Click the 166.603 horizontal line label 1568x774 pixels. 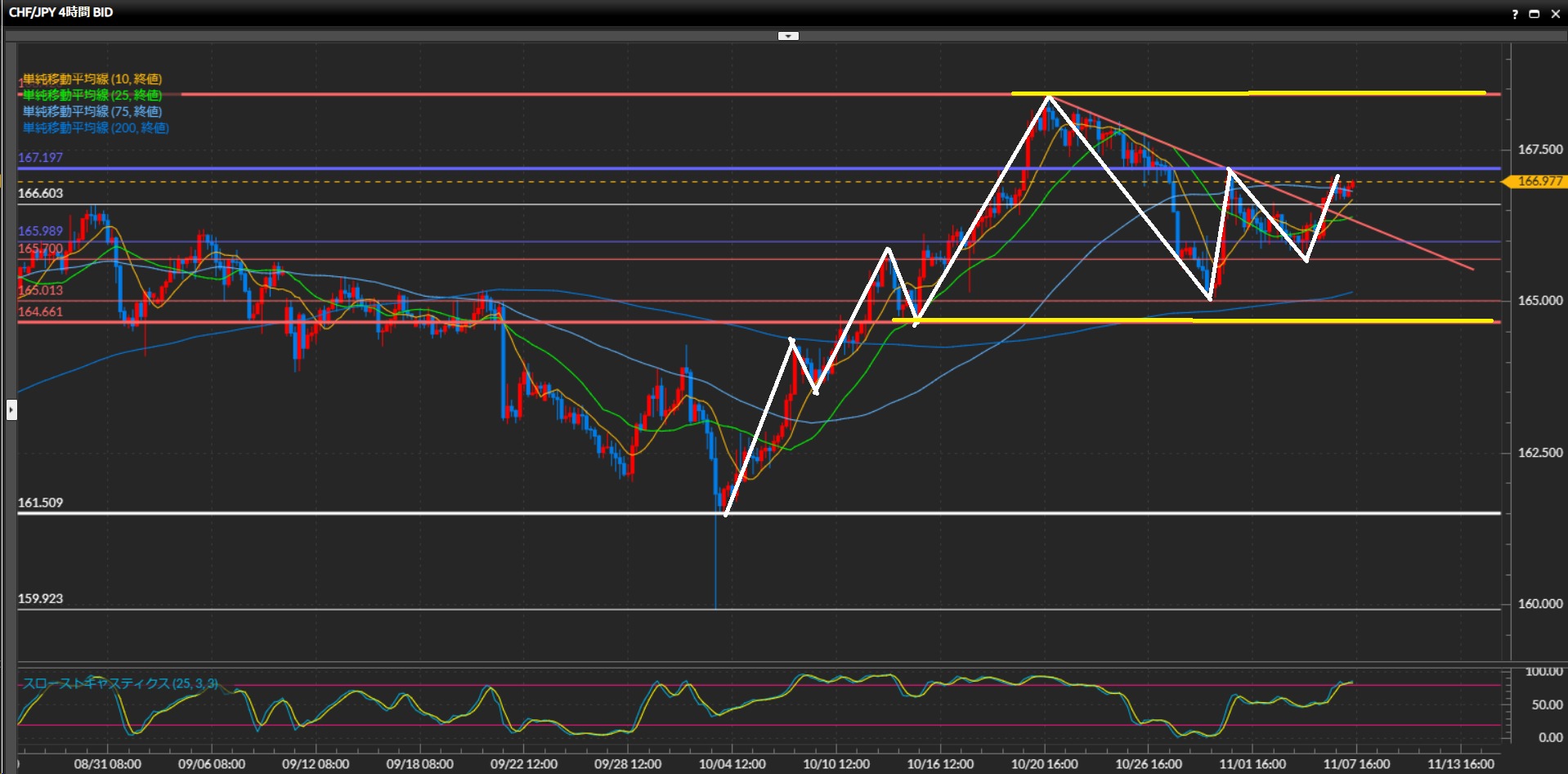click(40, 194)
